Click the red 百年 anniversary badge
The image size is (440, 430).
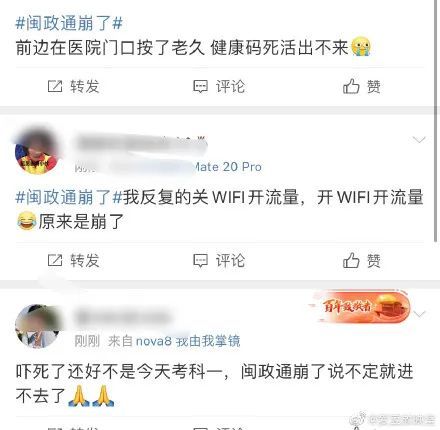coord(361,307)
